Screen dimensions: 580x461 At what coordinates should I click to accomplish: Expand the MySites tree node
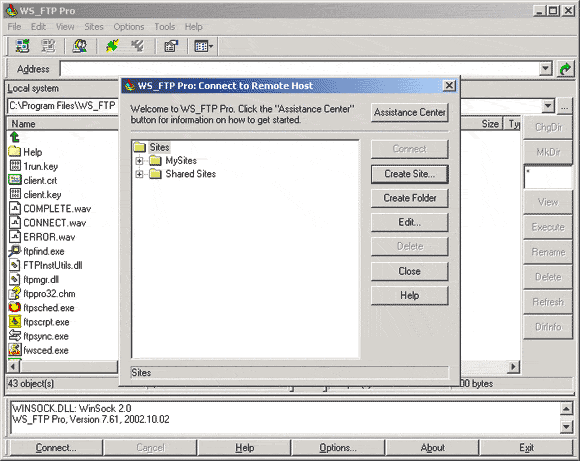[x=139, y=161]
